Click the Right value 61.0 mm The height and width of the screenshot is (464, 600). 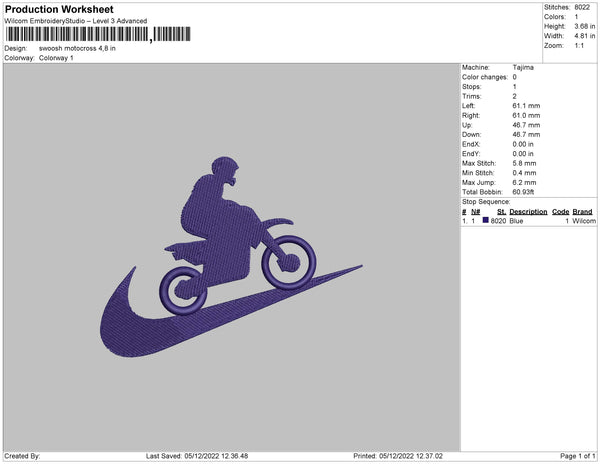(526, 115)
